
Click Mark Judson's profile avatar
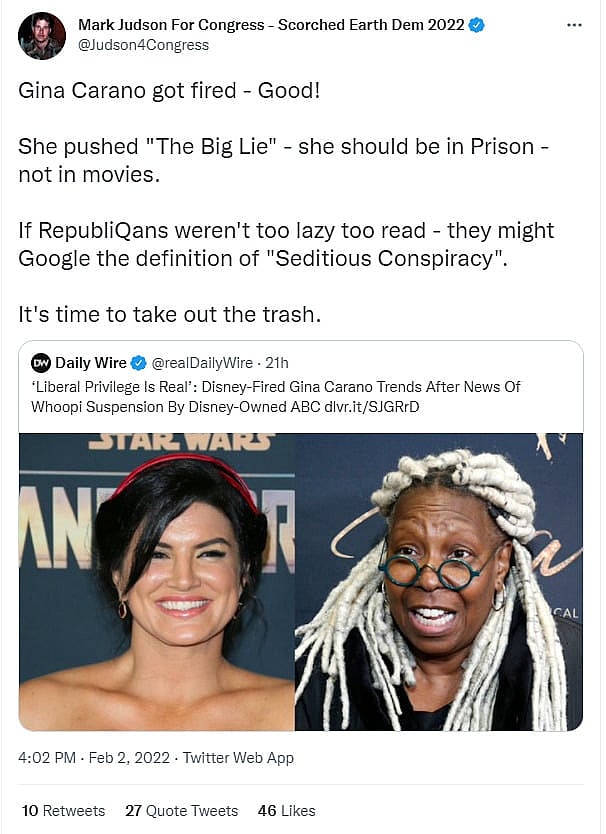pyautogui.click(x=41, y=35)
